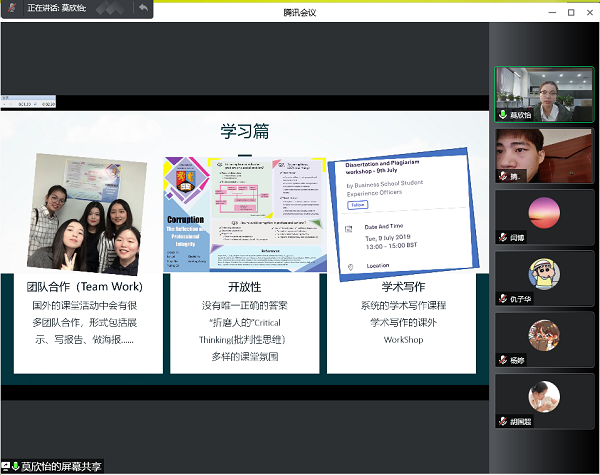Screen dimensions: 600x475
Task: Click the active green mic icon on 莫欣怡's video
Action: pos(503,115)
